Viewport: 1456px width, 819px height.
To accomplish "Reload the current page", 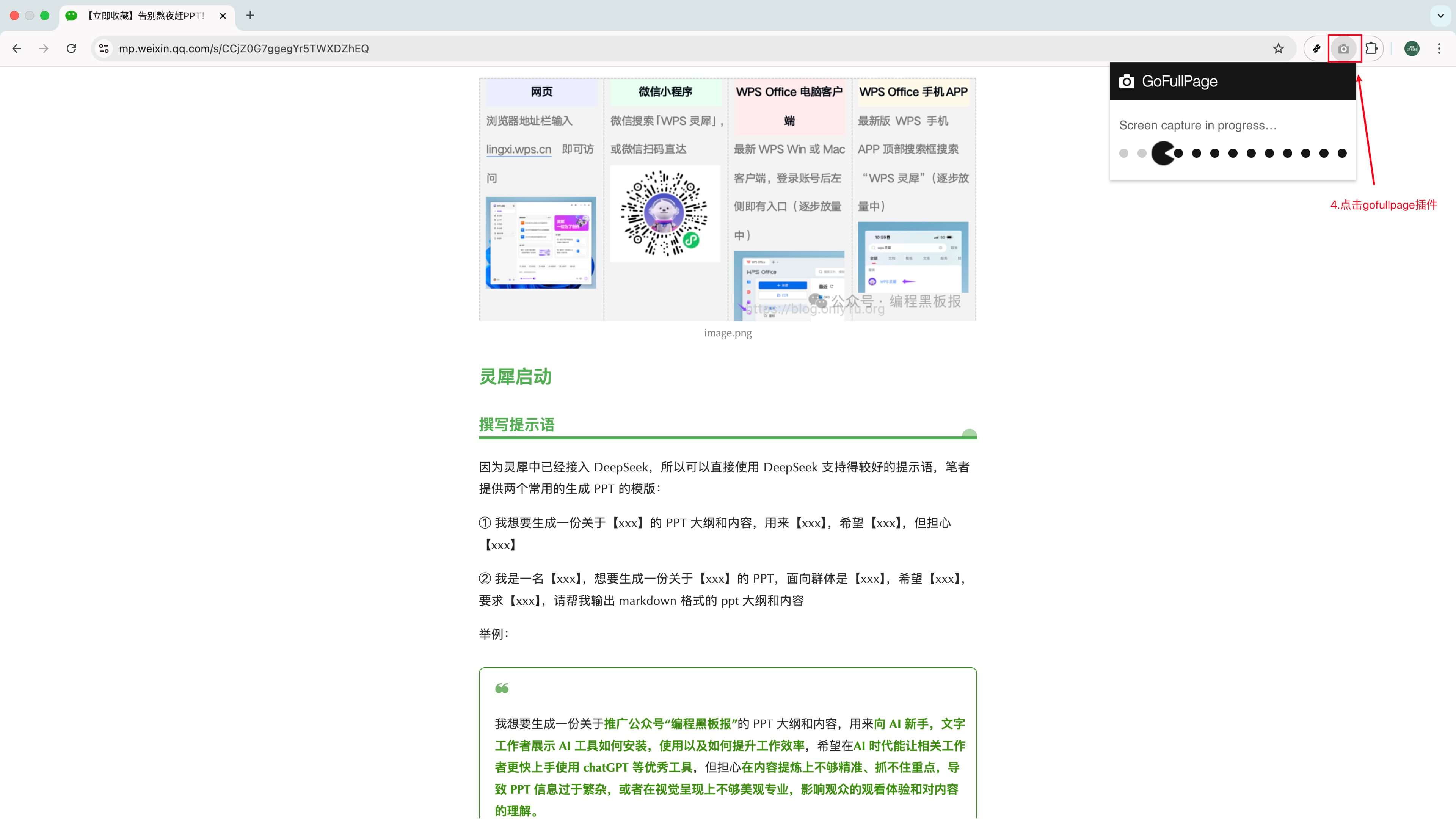I will [71, 49].
